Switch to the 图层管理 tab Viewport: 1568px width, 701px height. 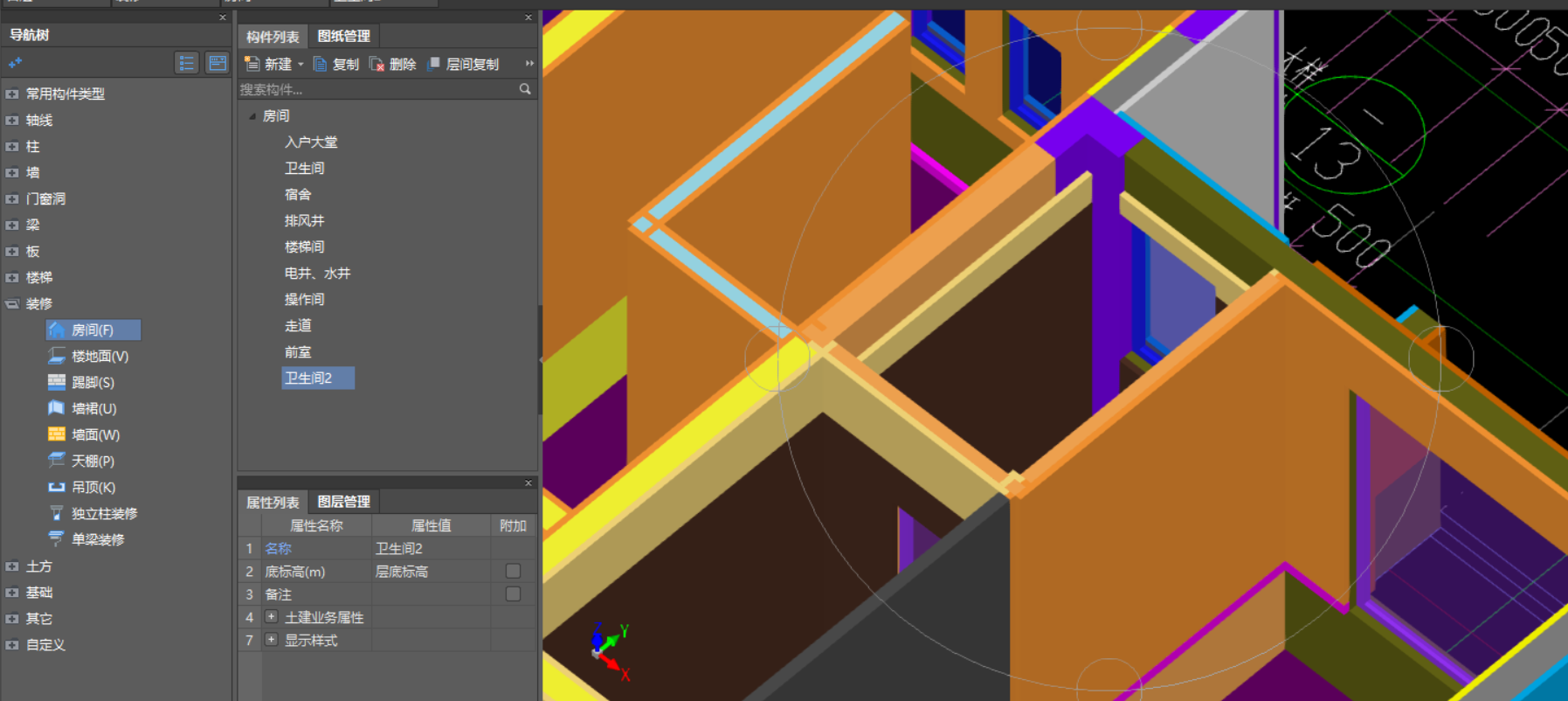[344, 503]
